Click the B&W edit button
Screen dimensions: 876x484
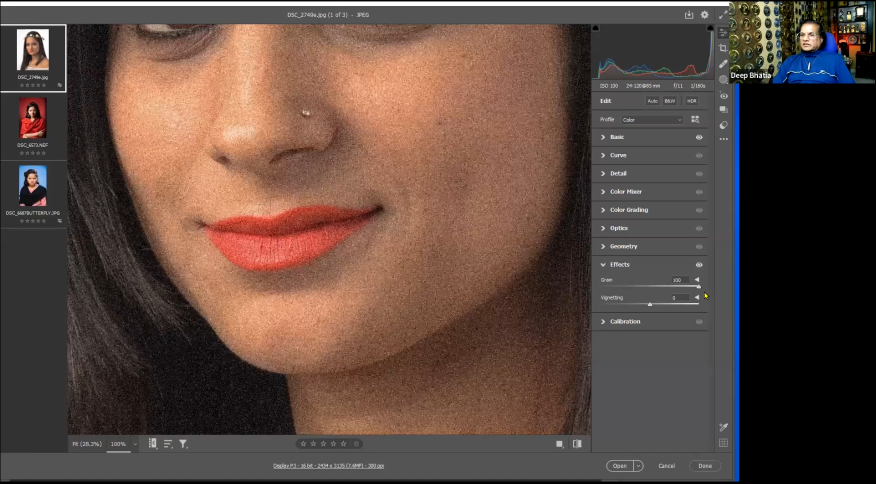[x=670, y=101]
